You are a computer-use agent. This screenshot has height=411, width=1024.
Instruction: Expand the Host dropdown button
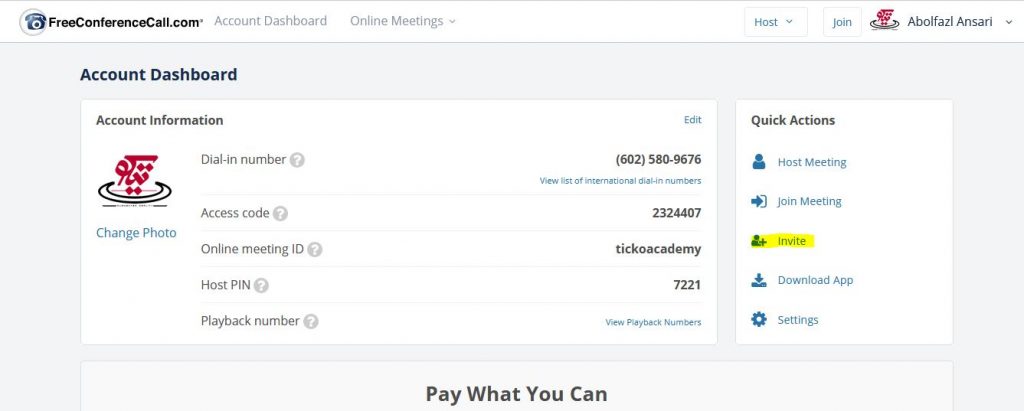[776, 22]
